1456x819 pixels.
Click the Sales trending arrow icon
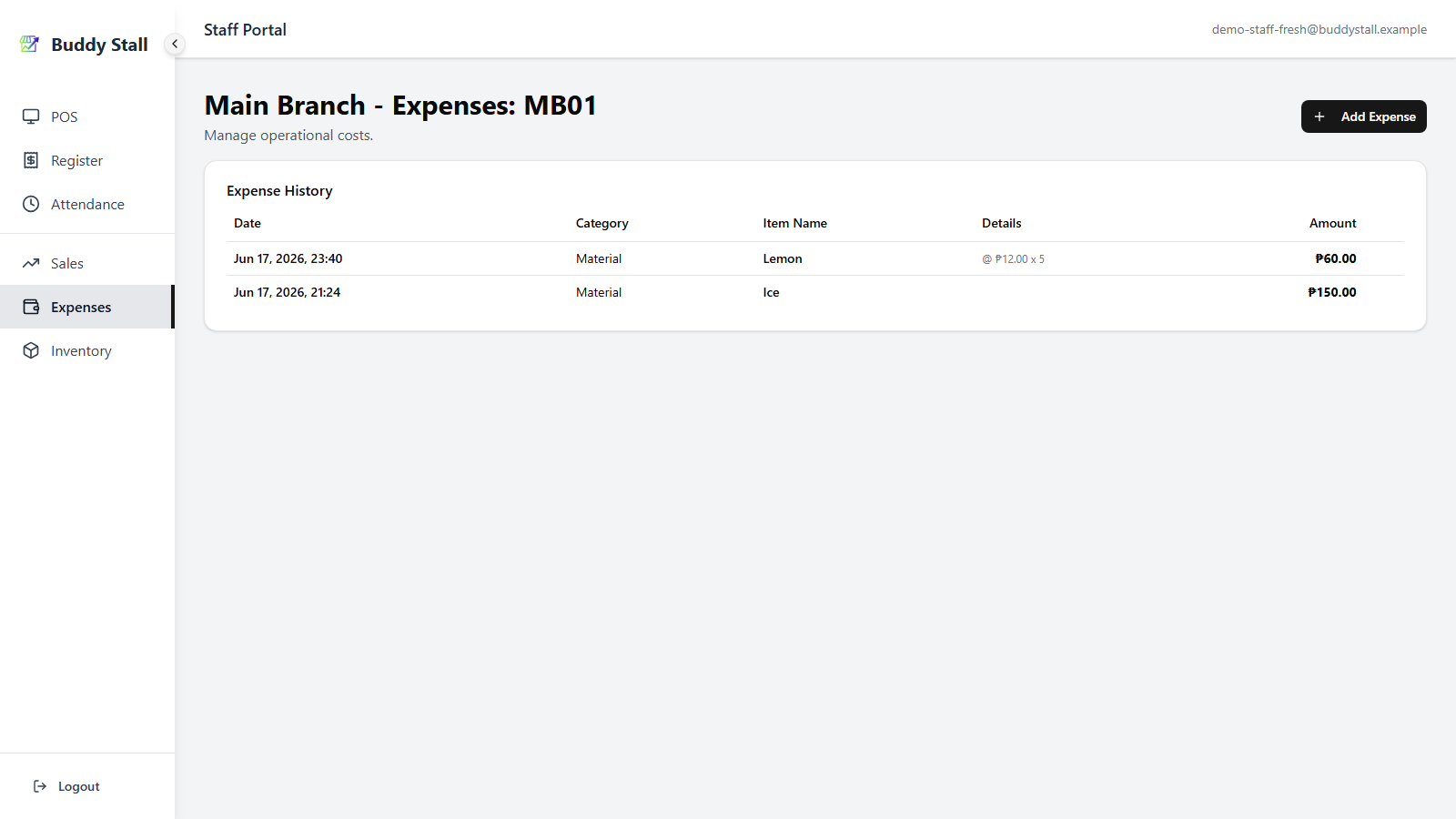click(x=31, y=263)
